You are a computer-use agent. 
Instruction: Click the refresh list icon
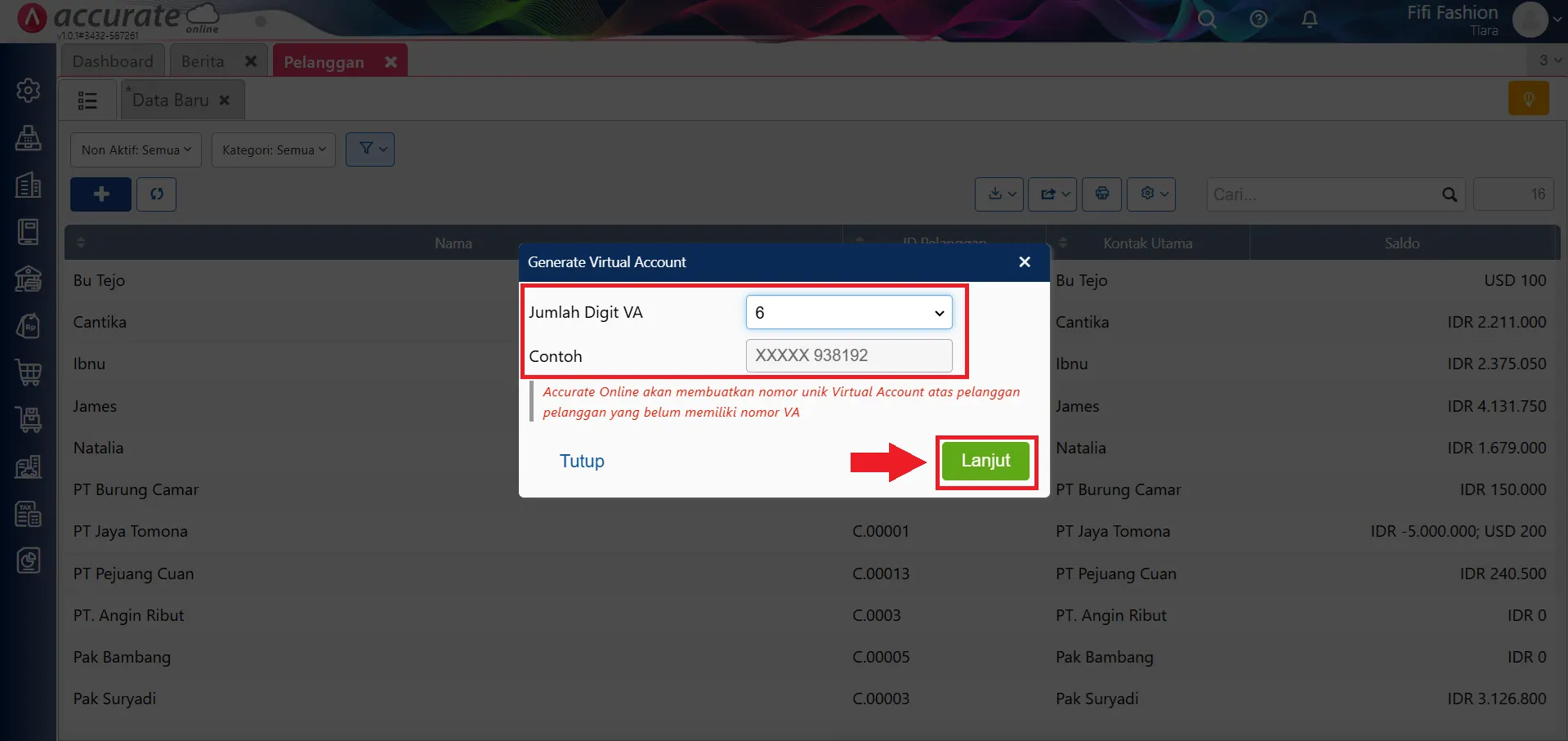click(157, 194)
